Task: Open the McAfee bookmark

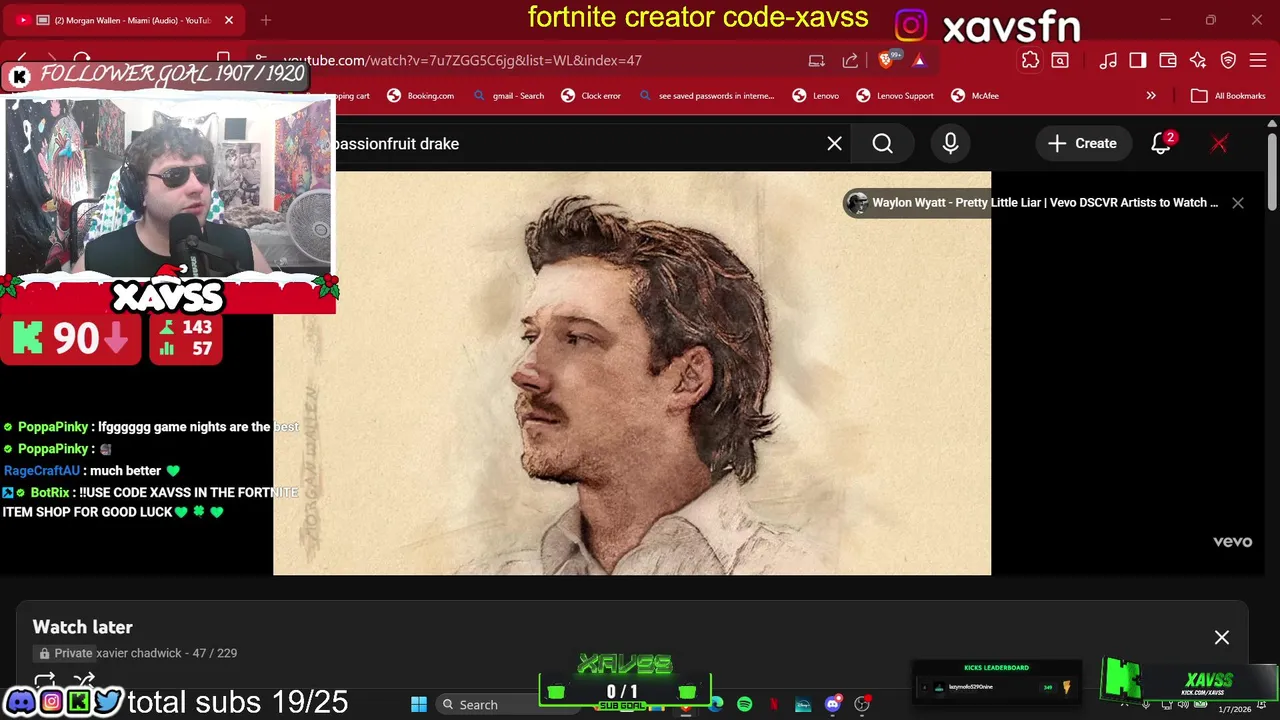Action: click(975, 96)
